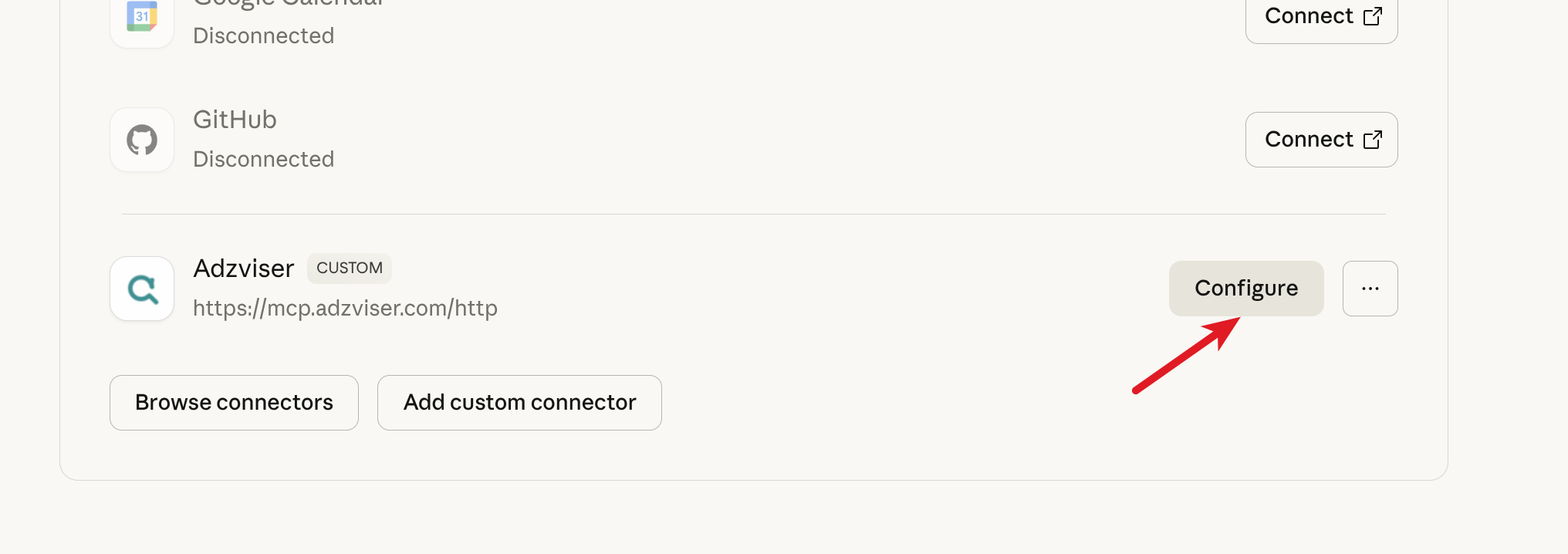The image size is (1568, 554).
Task: Click the external link icon on Google Calendar's Connect button
Action: (x=1373, y=15)
